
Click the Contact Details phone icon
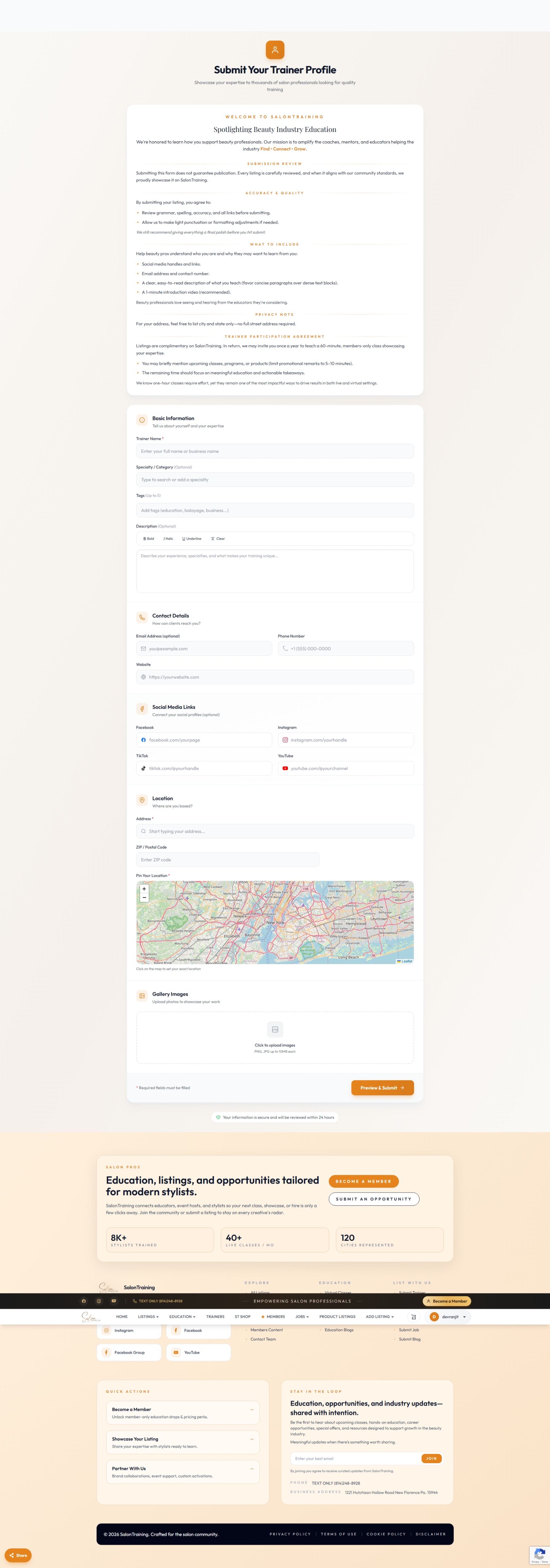click(142, 617)
